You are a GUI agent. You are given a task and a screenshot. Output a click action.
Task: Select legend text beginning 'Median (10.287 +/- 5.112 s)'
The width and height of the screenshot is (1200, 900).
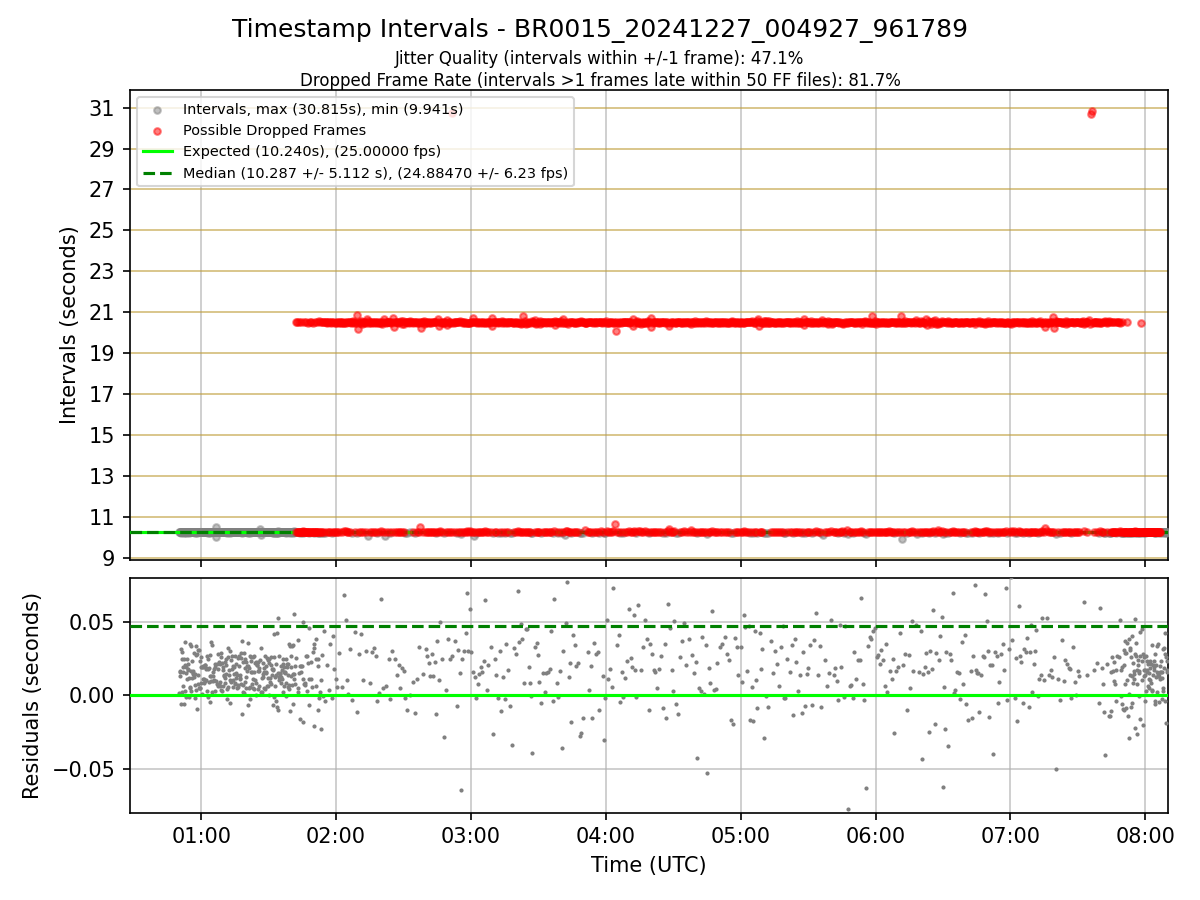point(375,173)
